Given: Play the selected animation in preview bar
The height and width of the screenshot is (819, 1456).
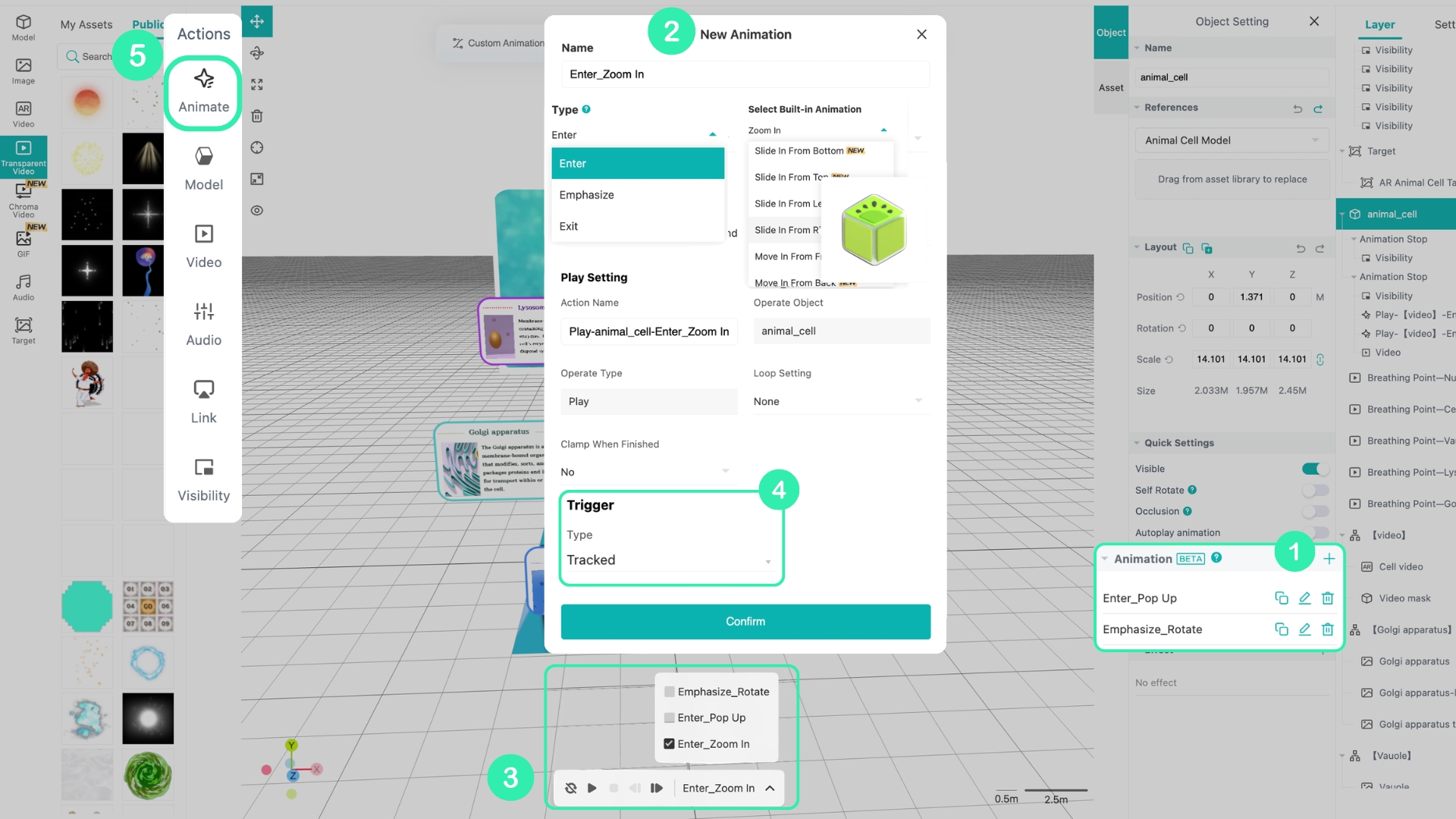Looking at the screenshot, I should pyautogui.click(x=592, y=788).
